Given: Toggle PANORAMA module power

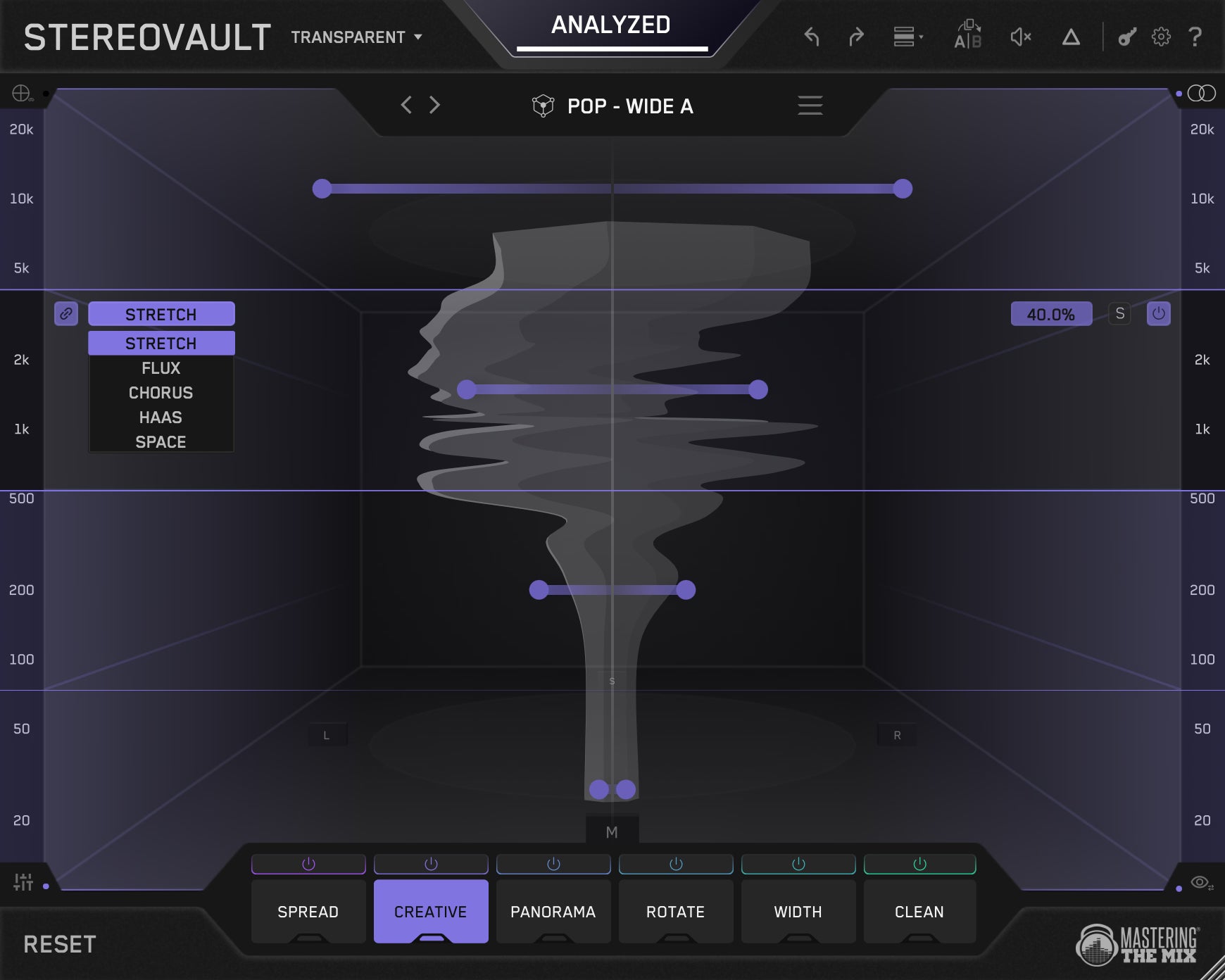Looking at the screenshot, I should pyautogui.click(x=553, y=864).
